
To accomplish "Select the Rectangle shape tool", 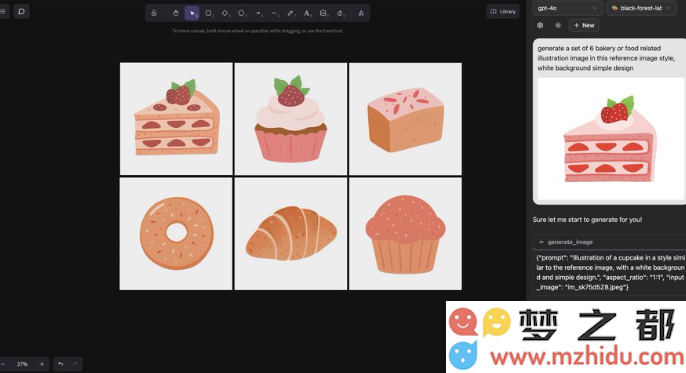I will pos(209,13).
